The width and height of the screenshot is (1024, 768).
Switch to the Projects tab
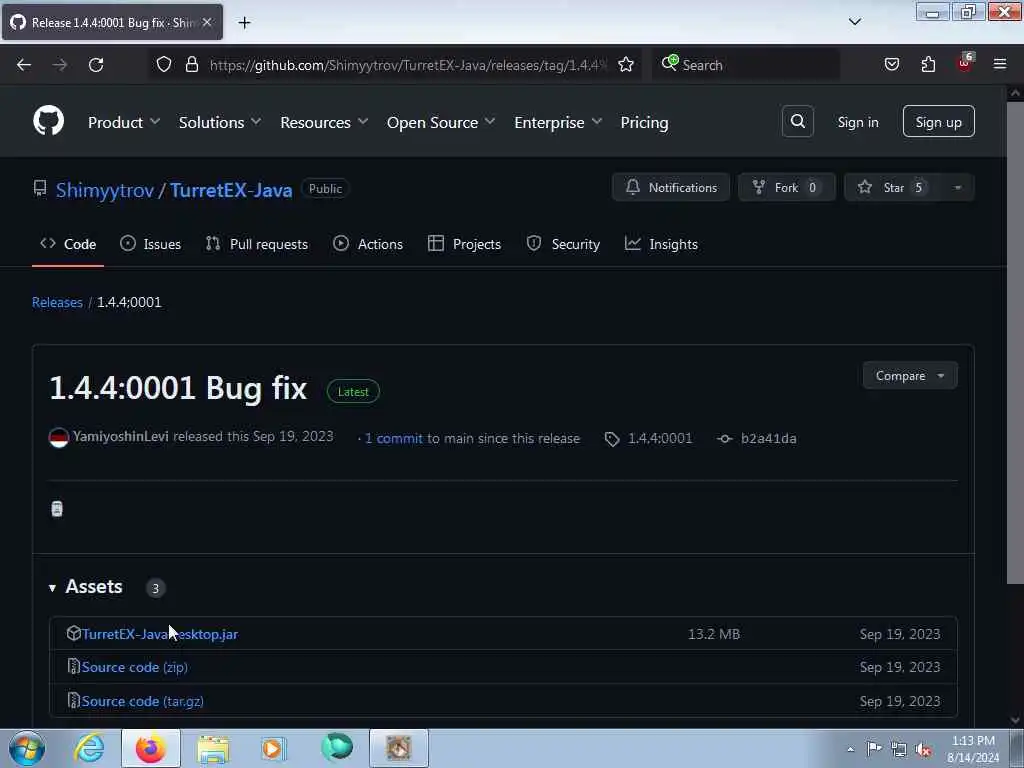coord(464,244)
